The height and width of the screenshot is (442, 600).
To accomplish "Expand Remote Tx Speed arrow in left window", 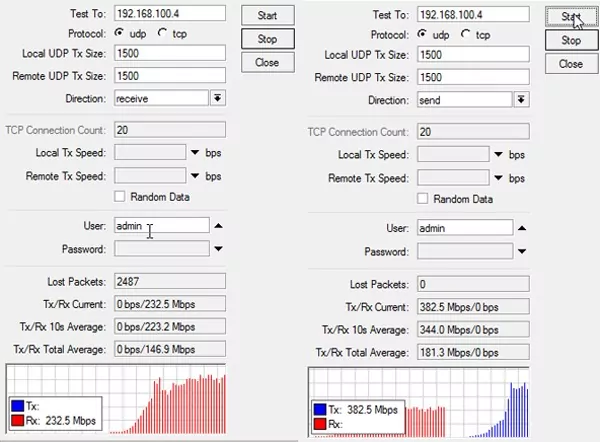I will (195, 176).
